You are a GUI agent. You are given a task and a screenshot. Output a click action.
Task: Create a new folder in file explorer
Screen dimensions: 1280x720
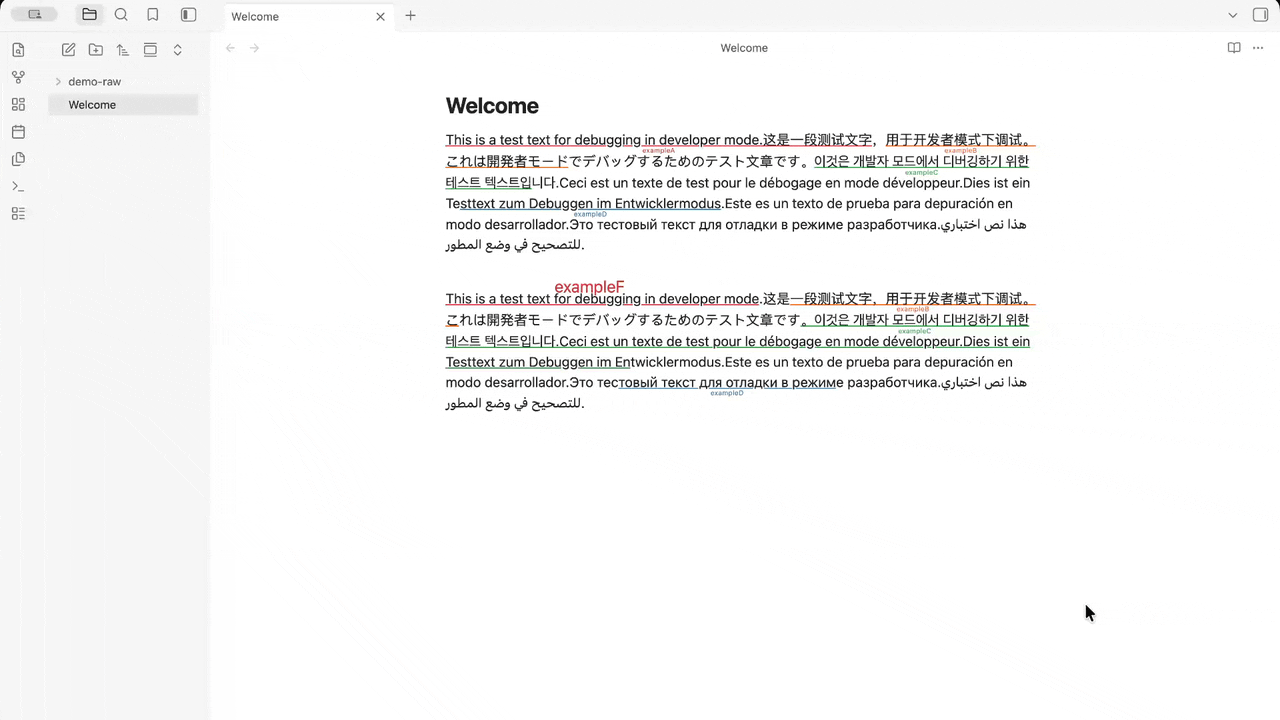pos(95,50)
